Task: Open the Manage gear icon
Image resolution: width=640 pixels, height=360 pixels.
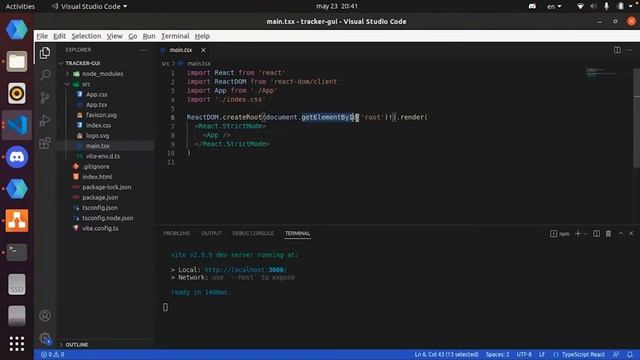Action: (x=45, y=338)
